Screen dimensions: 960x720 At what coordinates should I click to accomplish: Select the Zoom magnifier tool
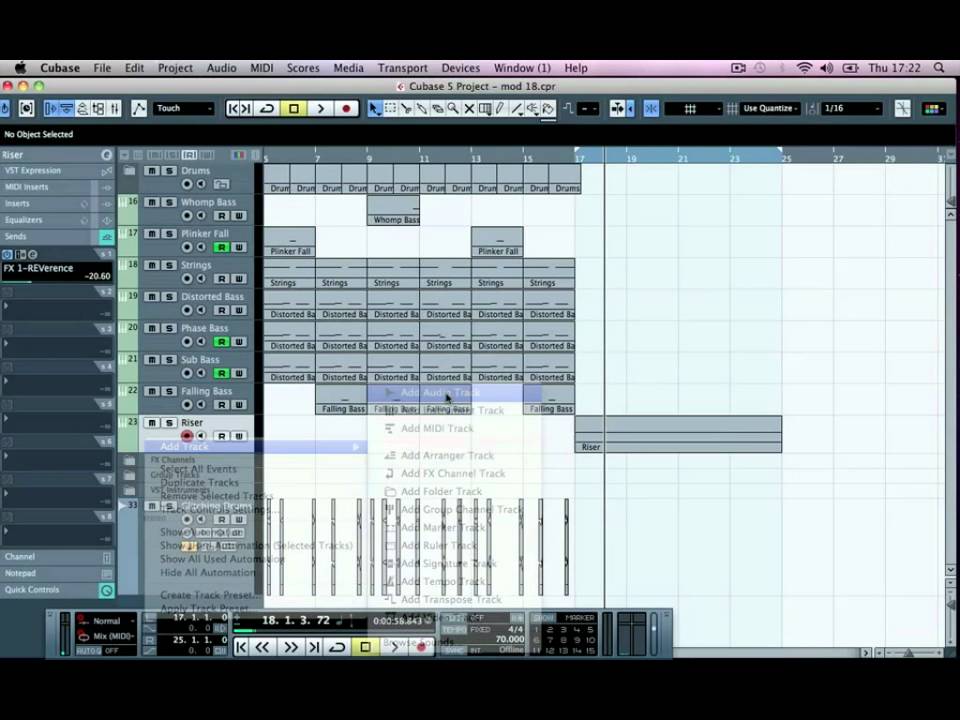click(453, 109)
